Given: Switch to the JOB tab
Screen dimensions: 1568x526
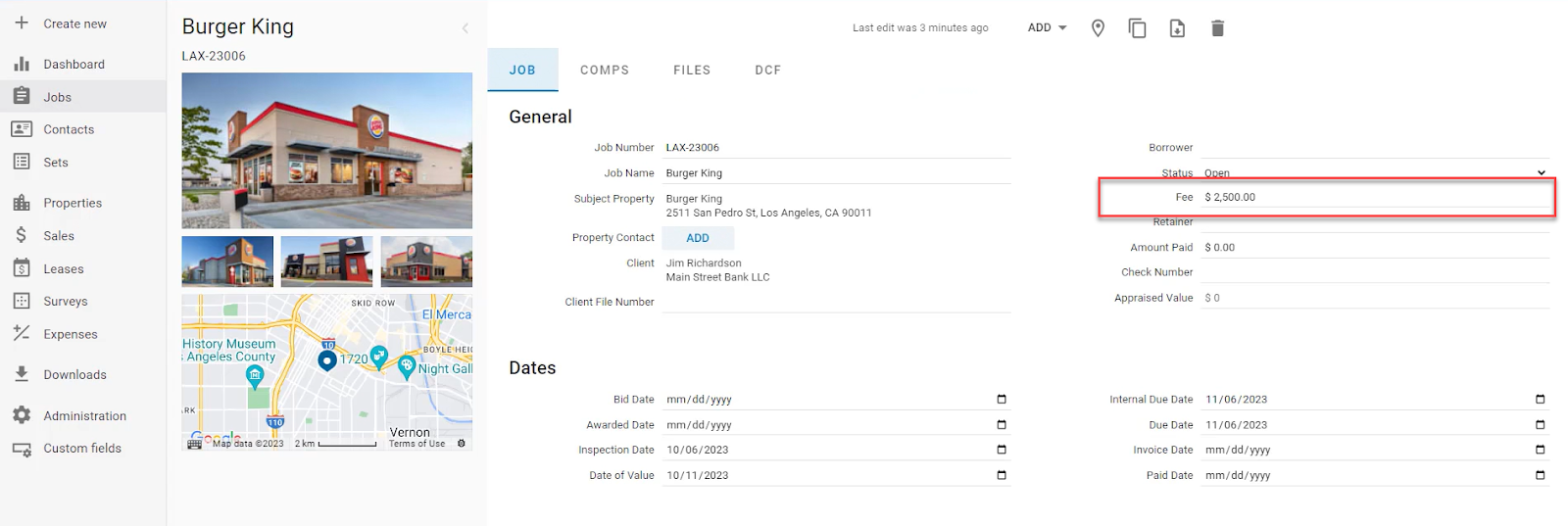Looking at the screenshot, I should tap(522, 70).
